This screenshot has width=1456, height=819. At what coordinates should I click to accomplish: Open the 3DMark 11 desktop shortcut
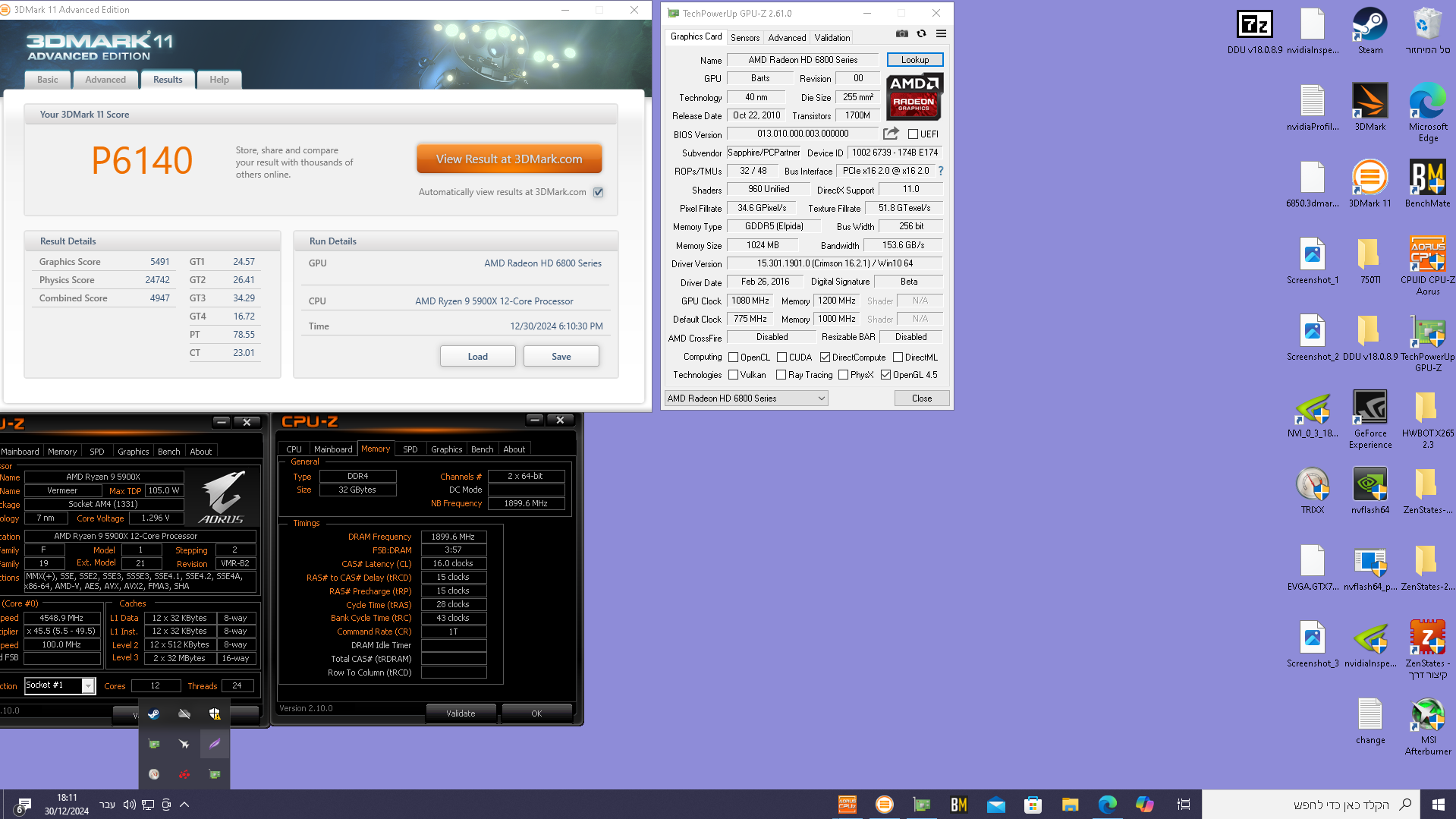pos(1370,184)
